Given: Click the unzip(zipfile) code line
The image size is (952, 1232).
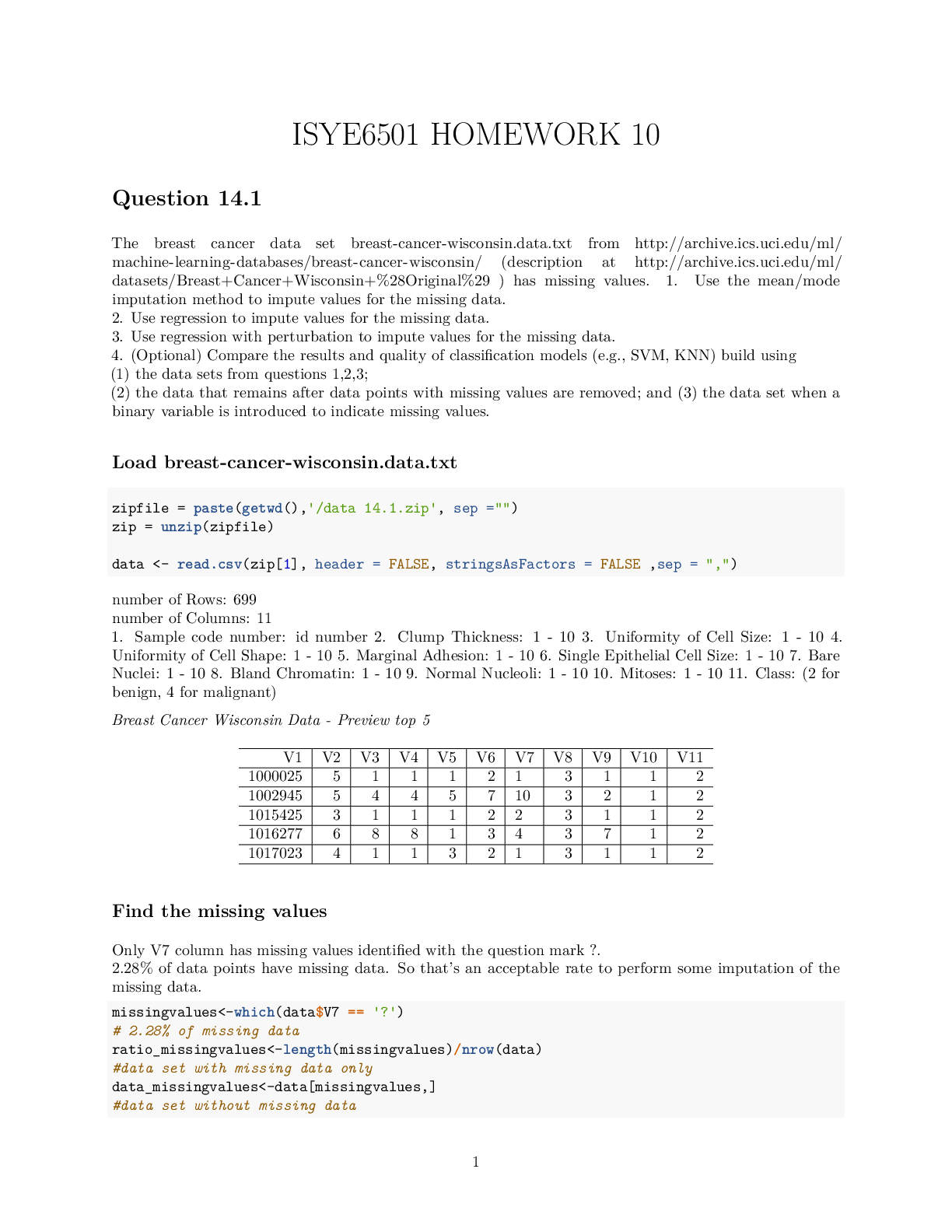Looking at the screenshot, I should [193, 527].
